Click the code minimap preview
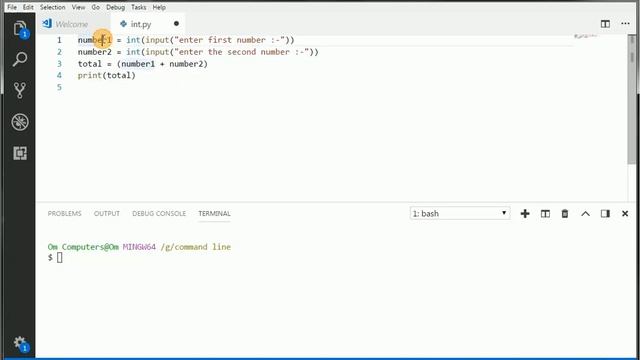 [x=586, y=37]
